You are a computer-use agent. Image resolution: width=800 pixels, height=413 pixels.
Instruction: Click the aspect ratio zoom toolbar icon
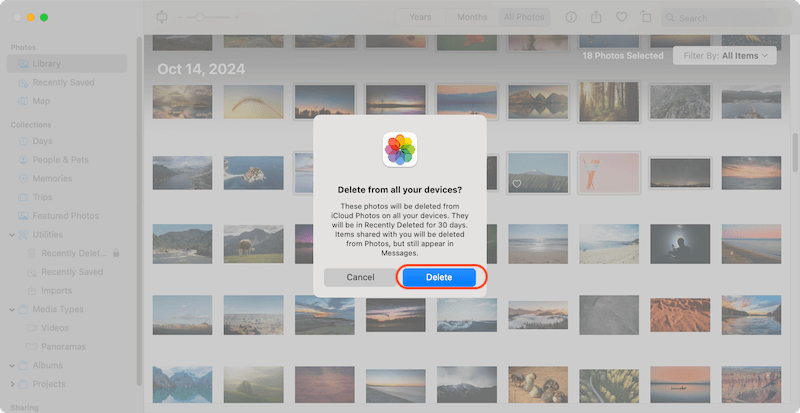tap(162, 17)
